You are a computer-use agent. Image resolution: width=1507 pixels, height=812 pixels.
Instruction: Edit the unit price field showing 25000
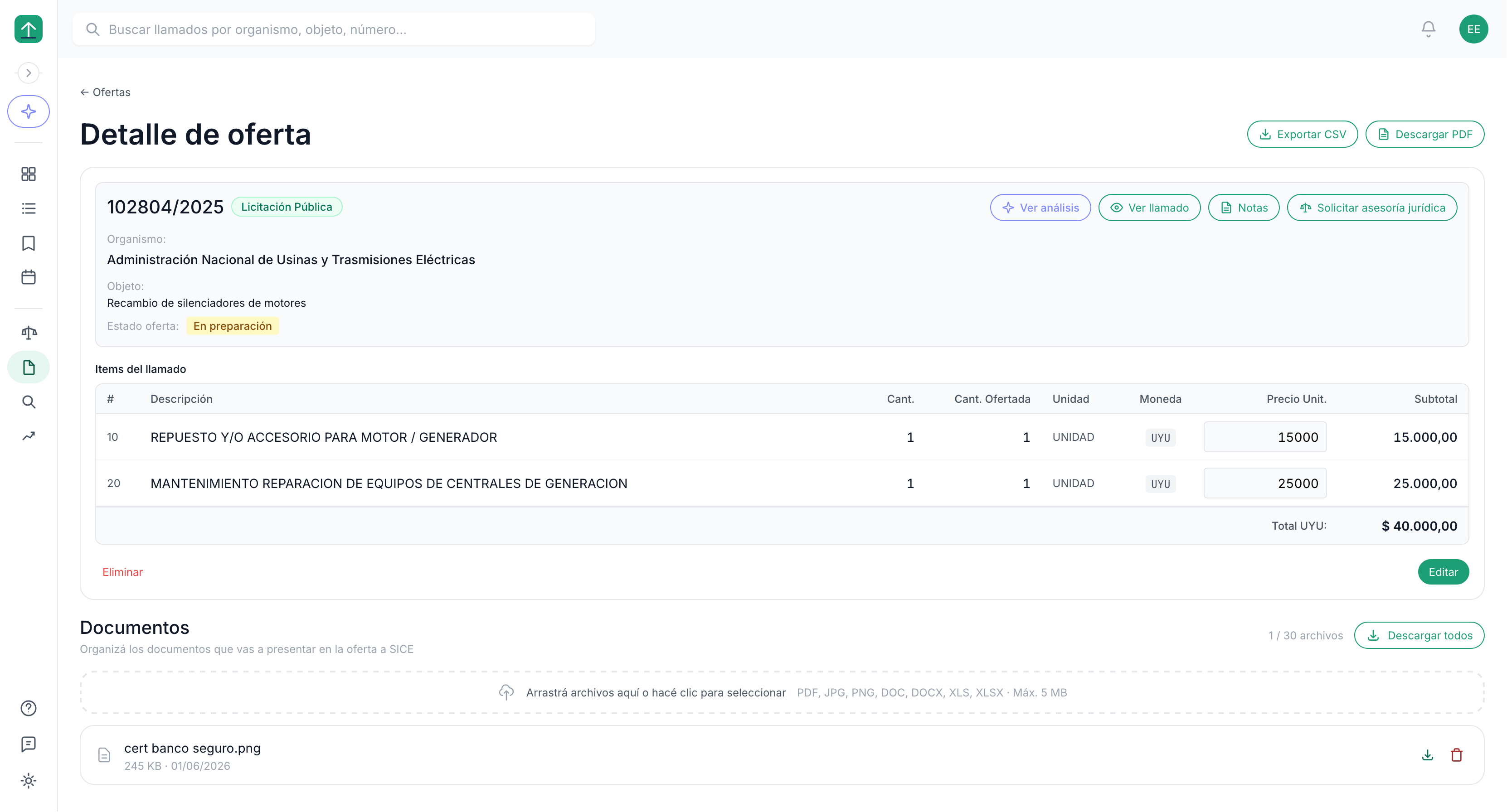pyautogui.click(x=1265, y=483)
